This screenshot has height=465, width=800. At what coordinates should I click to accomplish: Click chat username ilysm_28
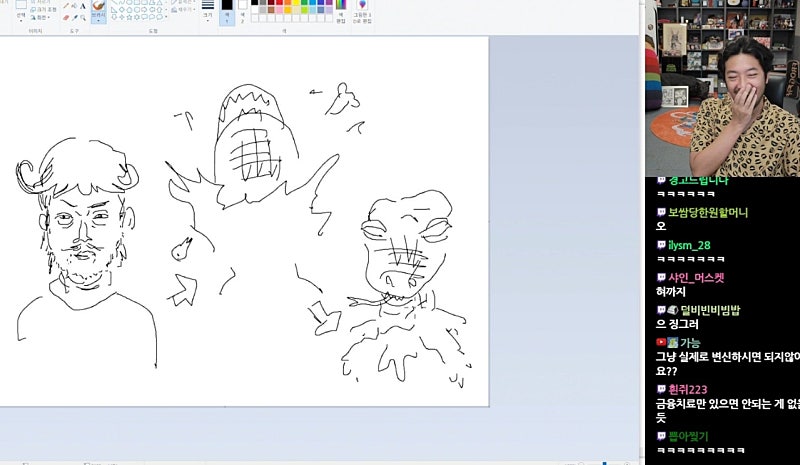689,245
